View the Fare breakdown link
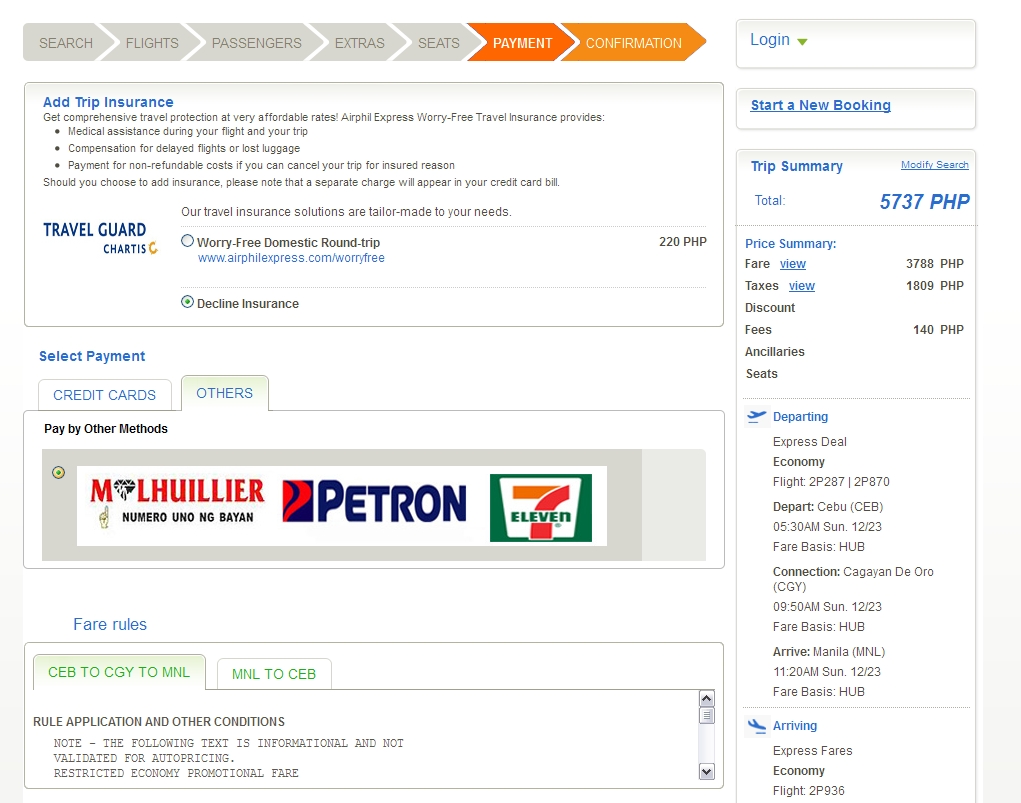Viewport: 1021px width, 803px height. (792, 264)
